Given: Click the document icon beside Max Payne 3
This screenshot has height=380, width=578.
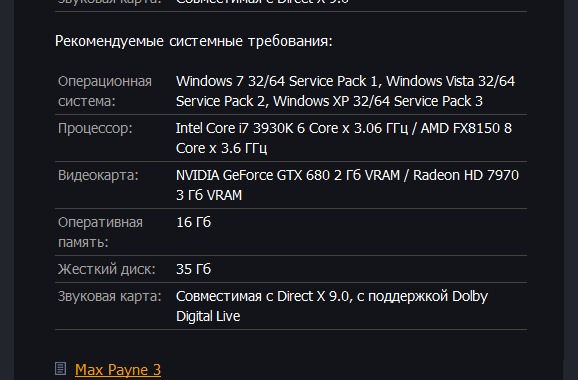Looking at the screenshot, I should pyautogui.click(x=60, y=369).
